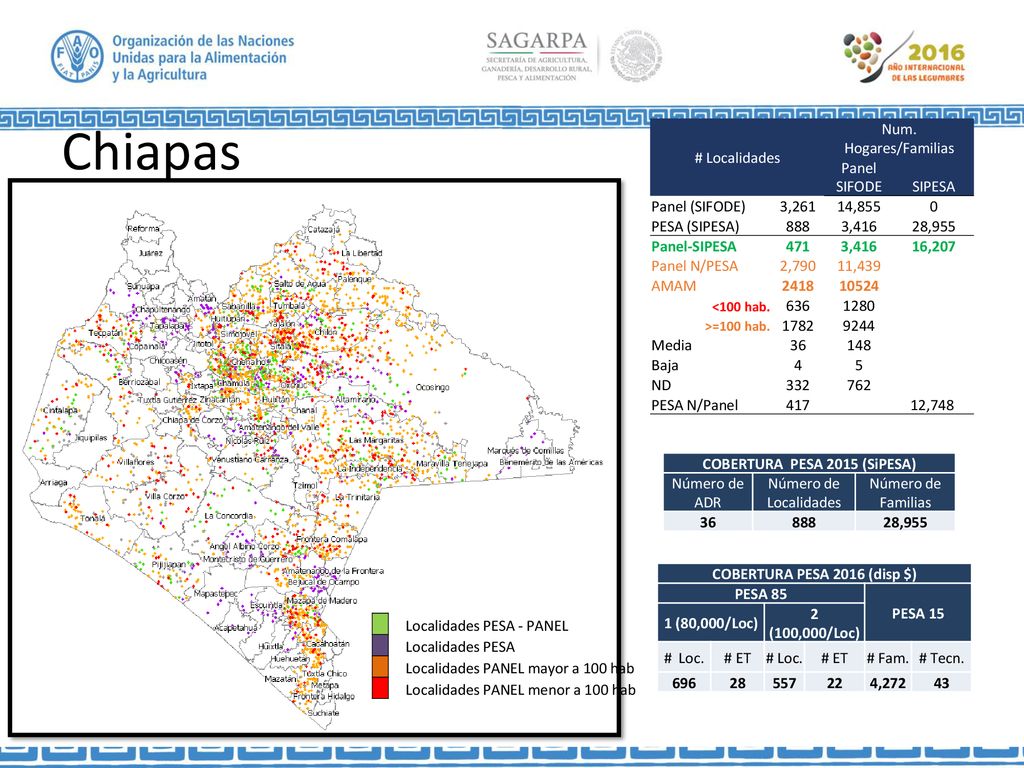Click the "2 (100,000/Loc)" header cell

(x=814, y=623)
